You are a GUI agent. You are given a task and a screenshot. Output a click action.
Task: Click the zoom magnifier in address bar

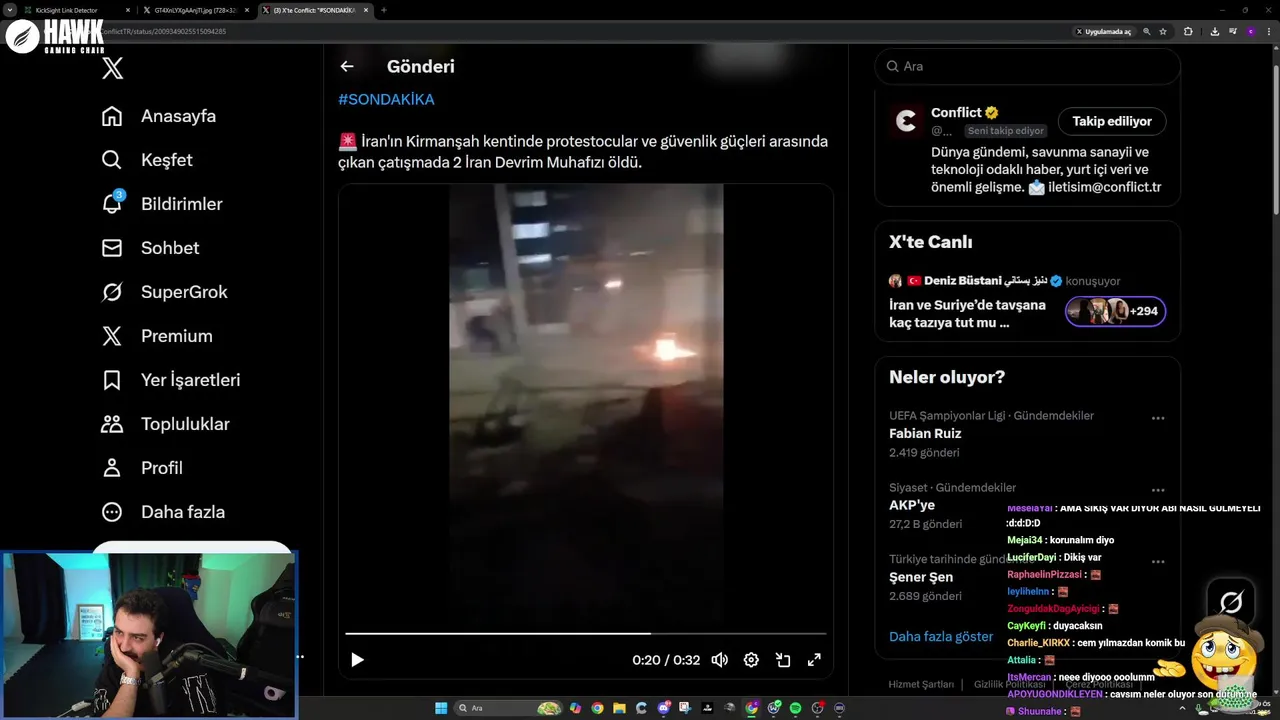click(x=1147, y=32)
